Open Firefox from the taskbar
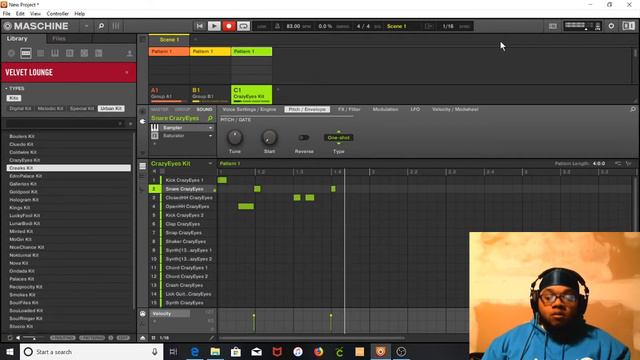 [318, 351]
